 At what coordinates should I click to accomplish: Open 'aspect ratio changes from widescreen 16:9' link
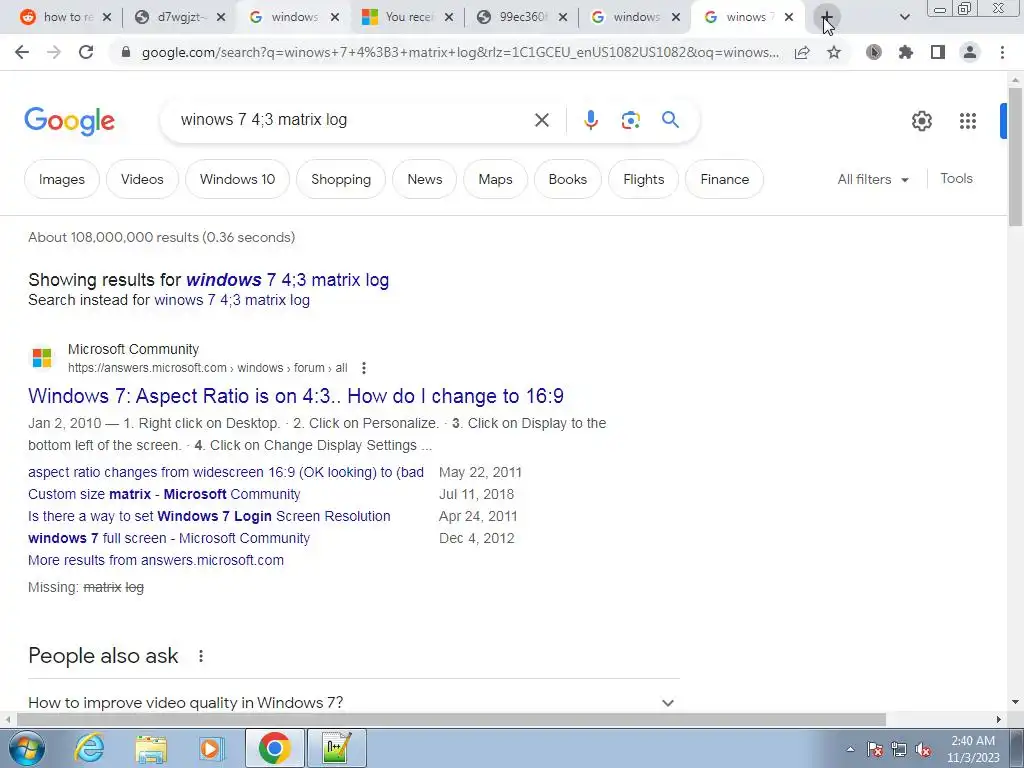[x=226, y=473]
